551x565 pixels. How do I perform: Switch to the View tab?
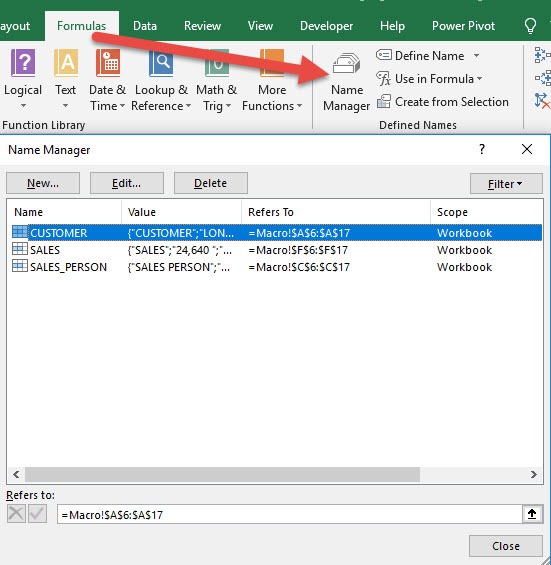(x=260, y=26)
